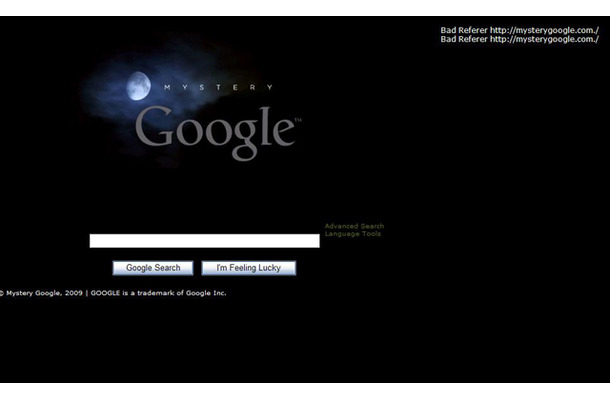Click the moon image in the logo
This screenshot has height=400, width=610.
tap(139, 86)
